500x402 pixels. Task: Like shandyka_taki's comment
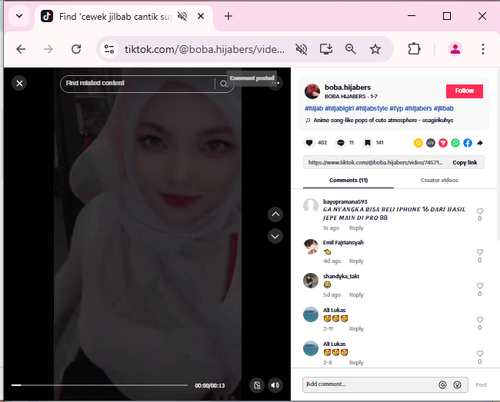480,286
